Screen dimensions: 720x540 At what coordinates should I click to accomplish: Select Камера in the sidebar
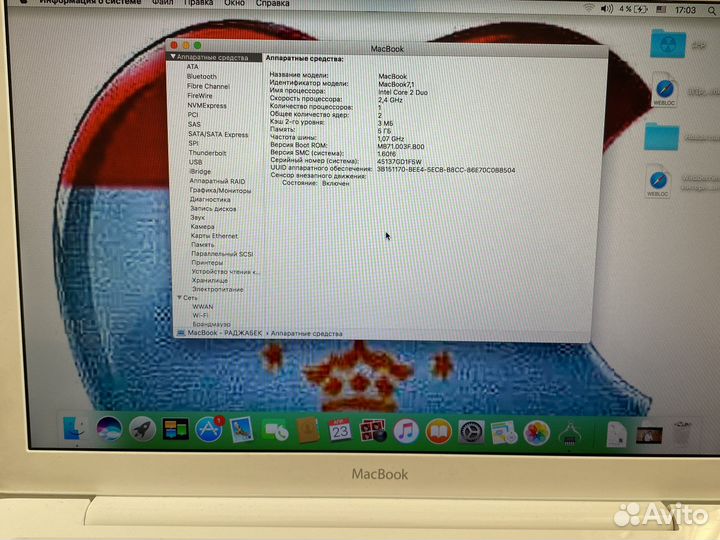(202, 226)
